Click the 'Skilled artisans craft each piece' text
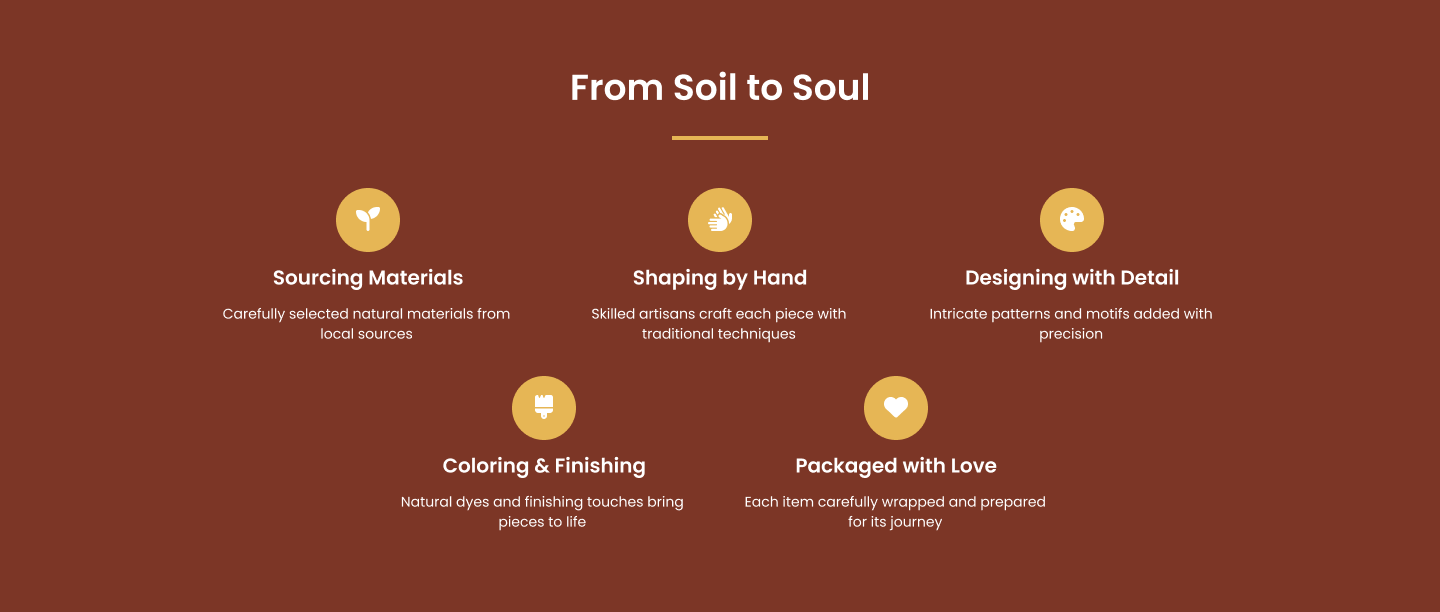The height and width of the screenshot is (612, 1440). (x=719, y=324)
